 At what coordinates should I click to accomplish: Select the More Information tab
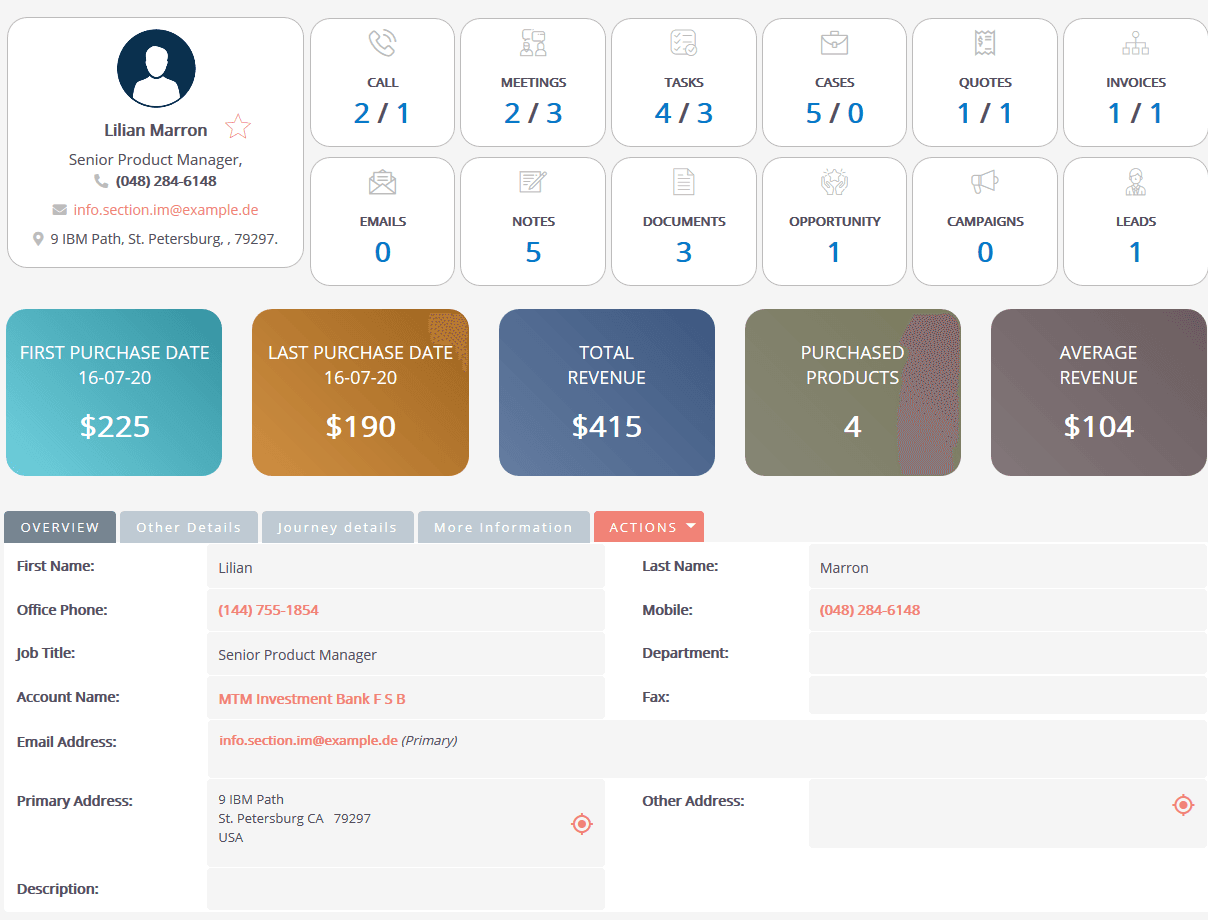[x=503, y=526]
